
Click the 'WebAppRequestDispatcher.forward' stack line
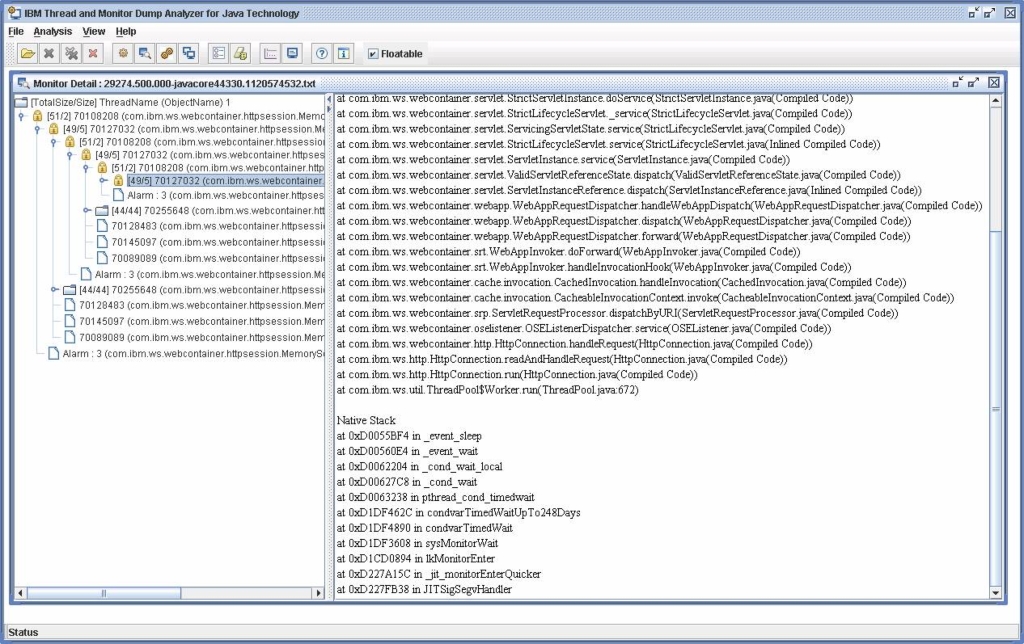click(x=623, y=236)
